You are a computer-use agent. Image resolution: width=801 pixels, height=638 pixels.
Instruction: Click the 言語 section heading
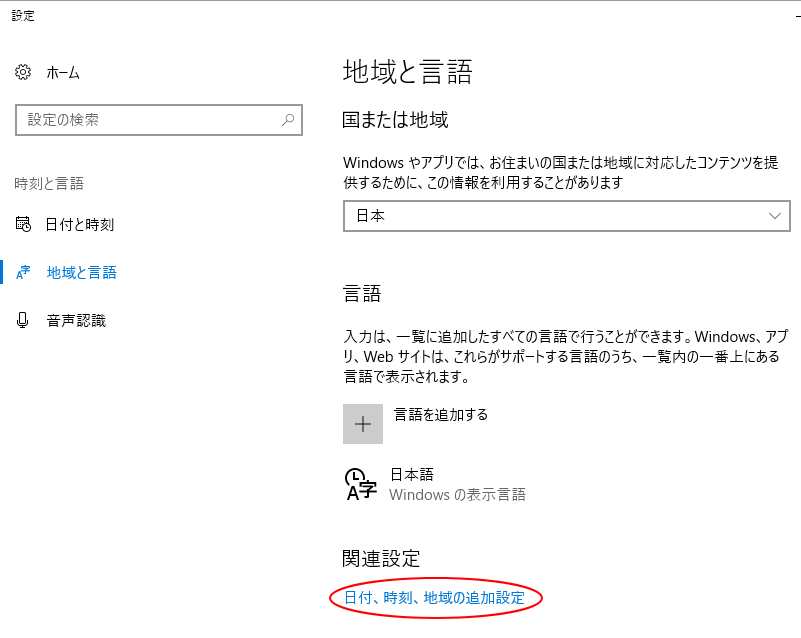[362, 294]
